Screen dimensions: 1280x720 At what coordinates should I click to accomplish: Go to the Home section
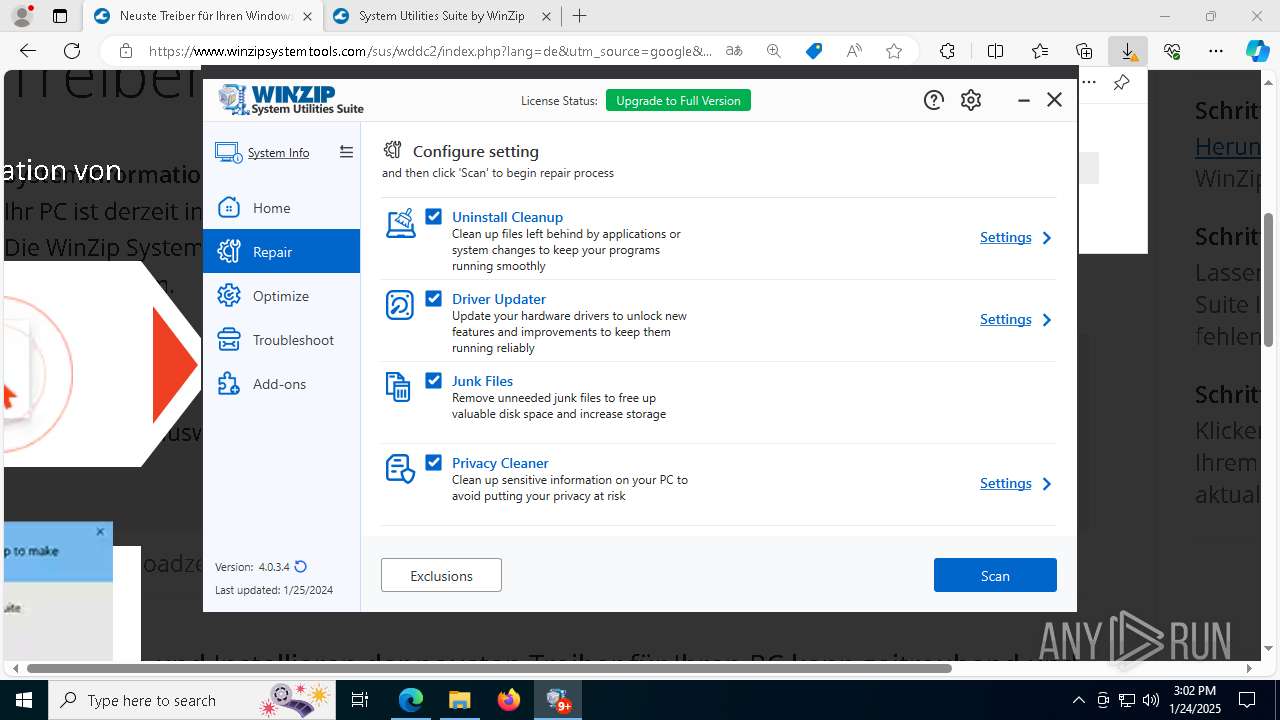281,208
